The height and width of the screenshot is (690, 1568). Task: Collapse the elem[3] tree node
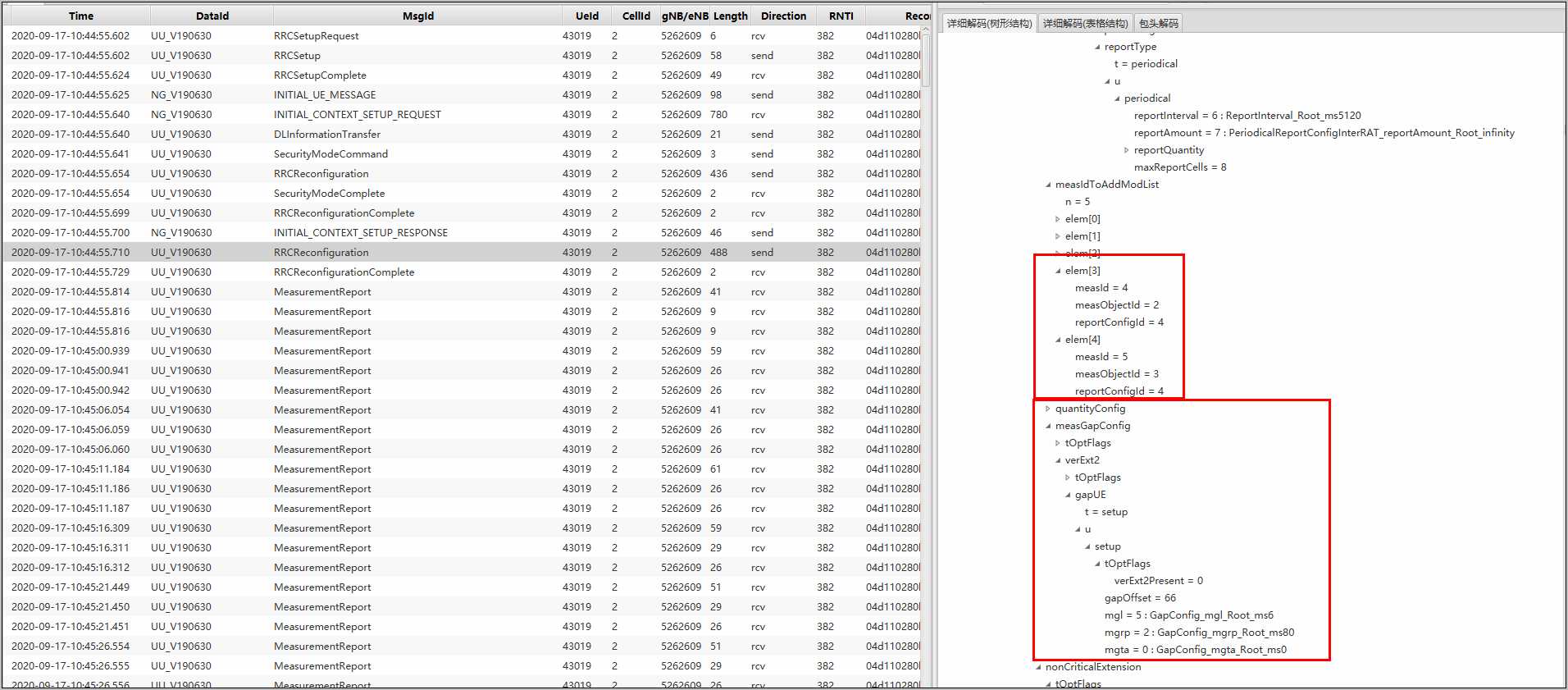[1058, 271]
